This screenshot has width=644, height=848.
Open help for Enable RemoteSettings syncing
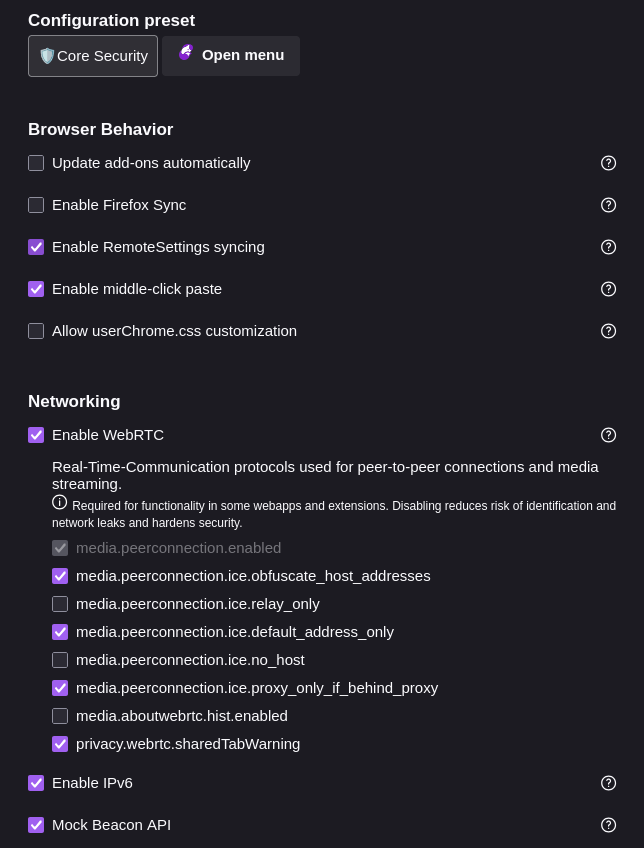608,247
